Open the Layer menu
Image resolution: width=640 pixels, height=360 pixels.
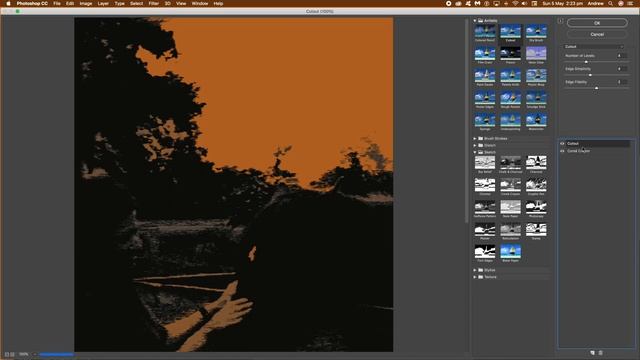pyautogui.click(x=103, y=3)
